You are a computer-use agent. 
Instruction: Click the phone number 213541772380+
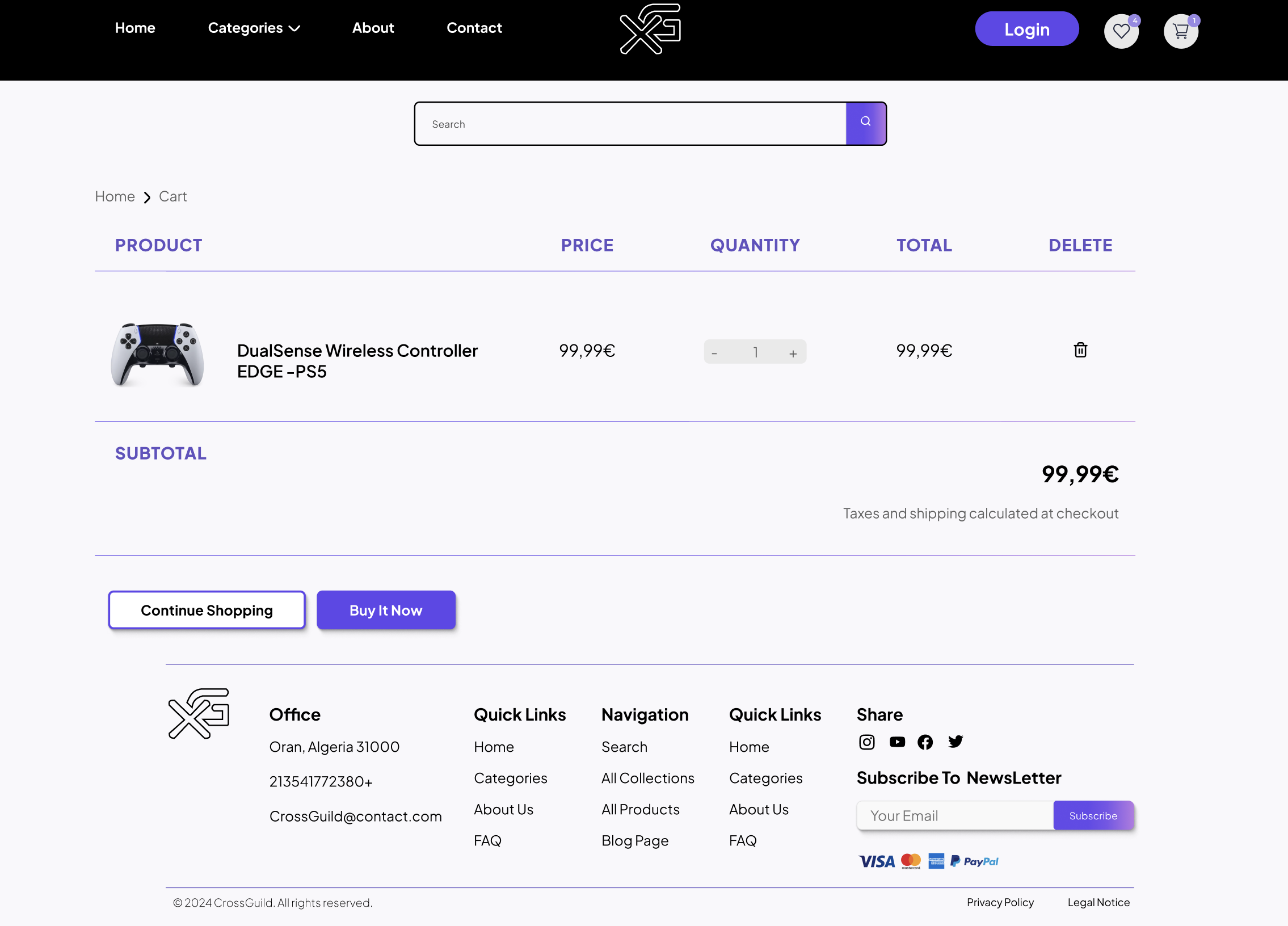pos(321,781)
